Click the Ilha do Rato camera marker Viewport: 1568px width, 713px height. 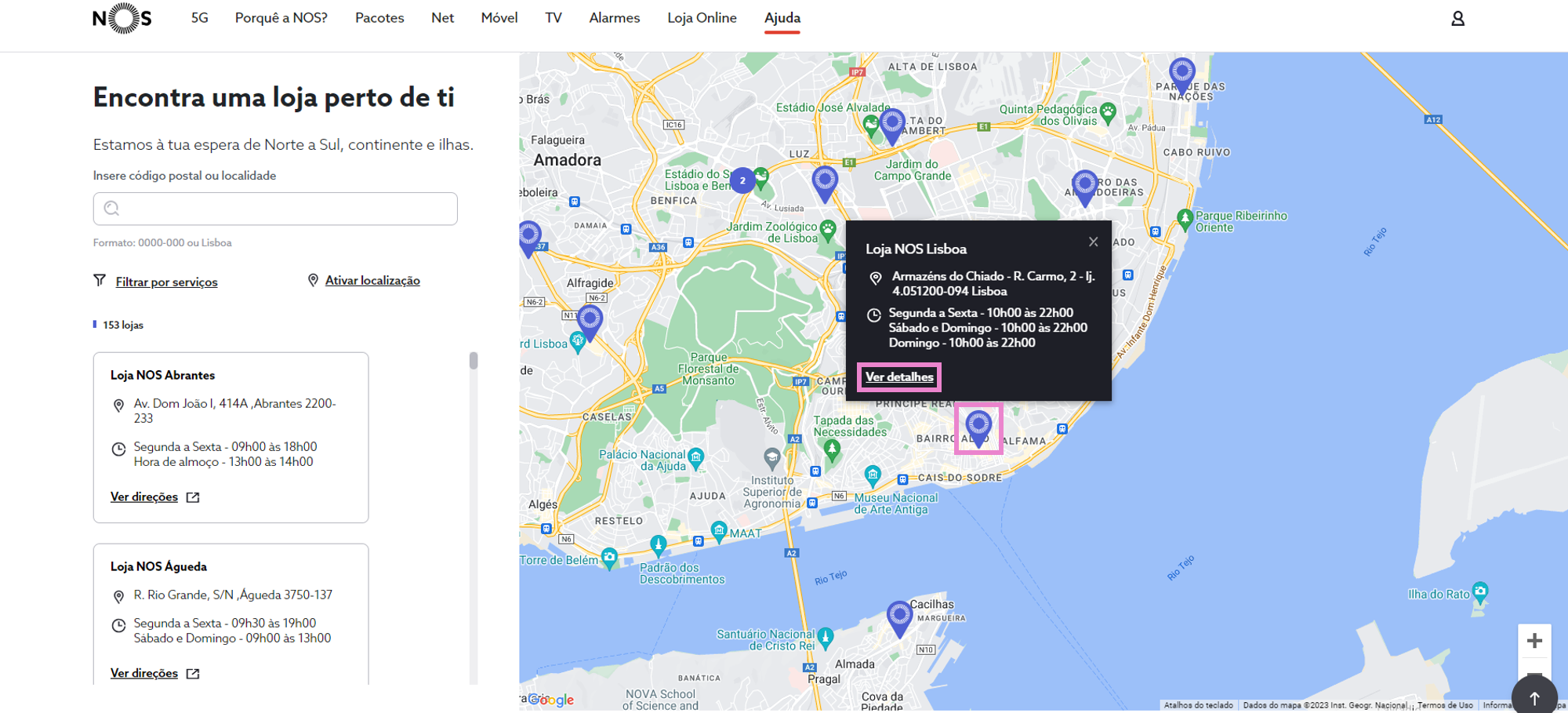(1480, 592)
